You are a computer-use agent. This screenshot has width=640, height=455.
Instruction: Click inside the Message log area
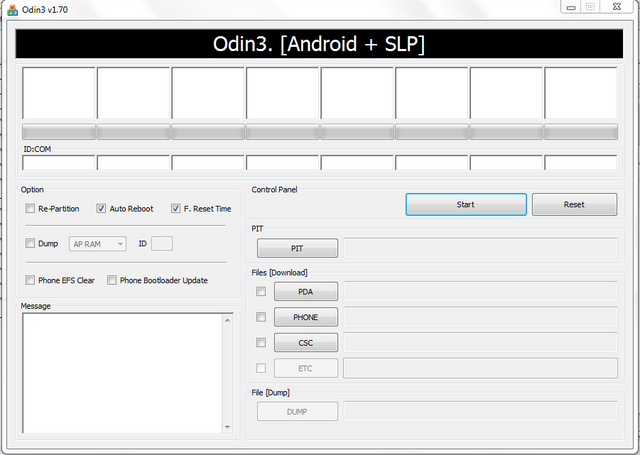[x=122, y=373]
